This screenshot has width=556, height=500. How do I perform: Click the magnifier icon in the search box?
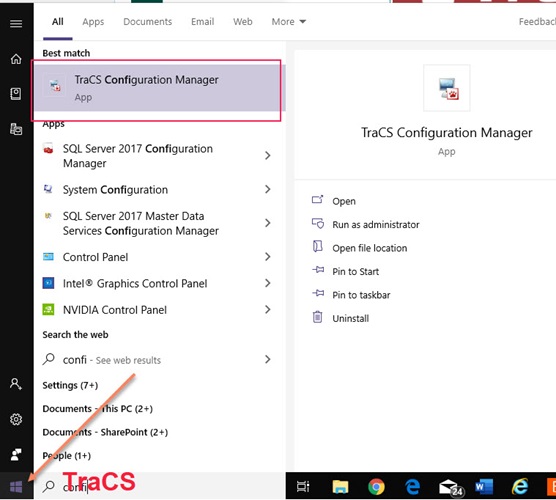49,487
